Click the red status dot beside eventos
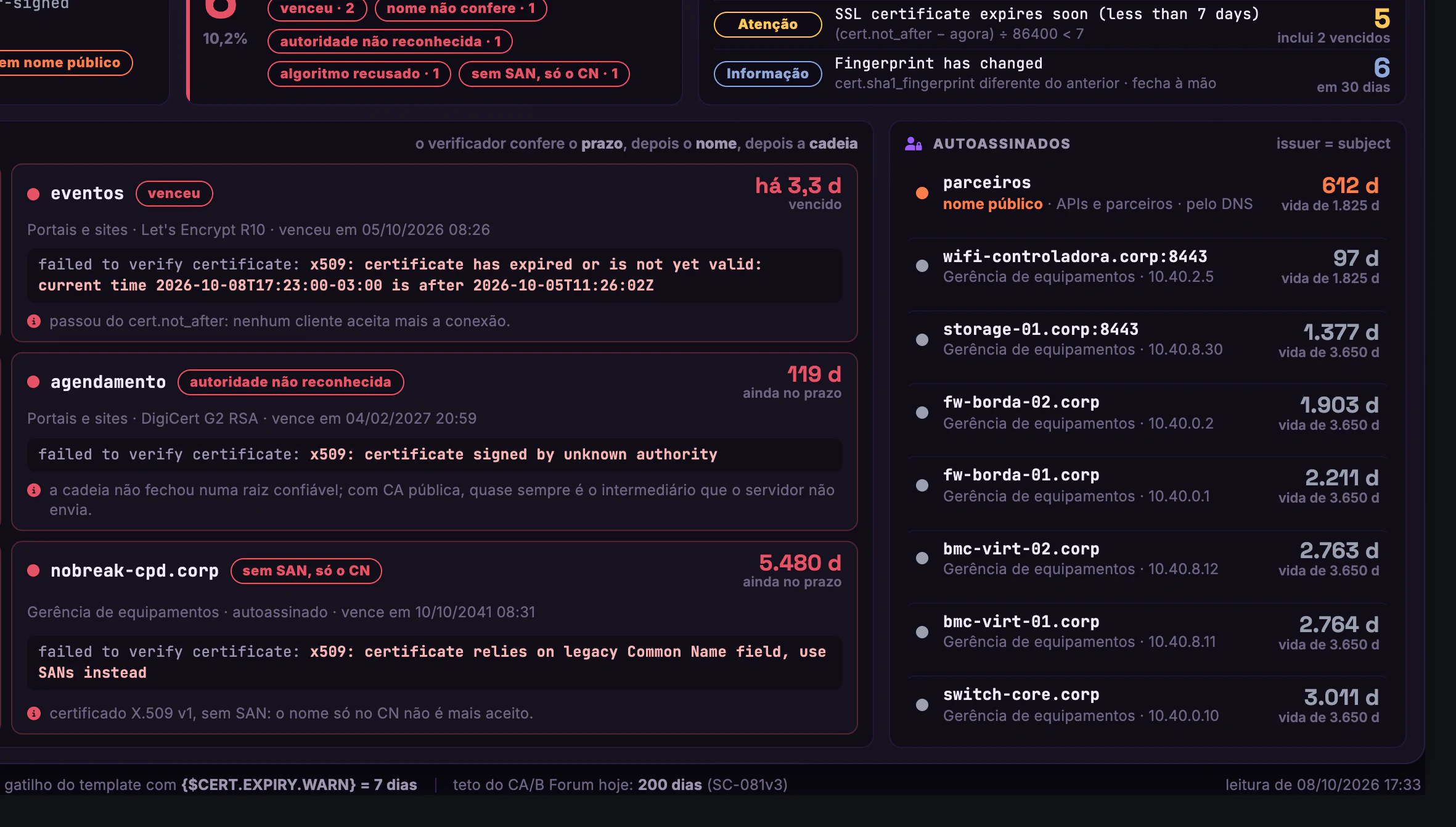This screenshot has width=1456, height=827. pyautogui.click(x=33, y=194)
